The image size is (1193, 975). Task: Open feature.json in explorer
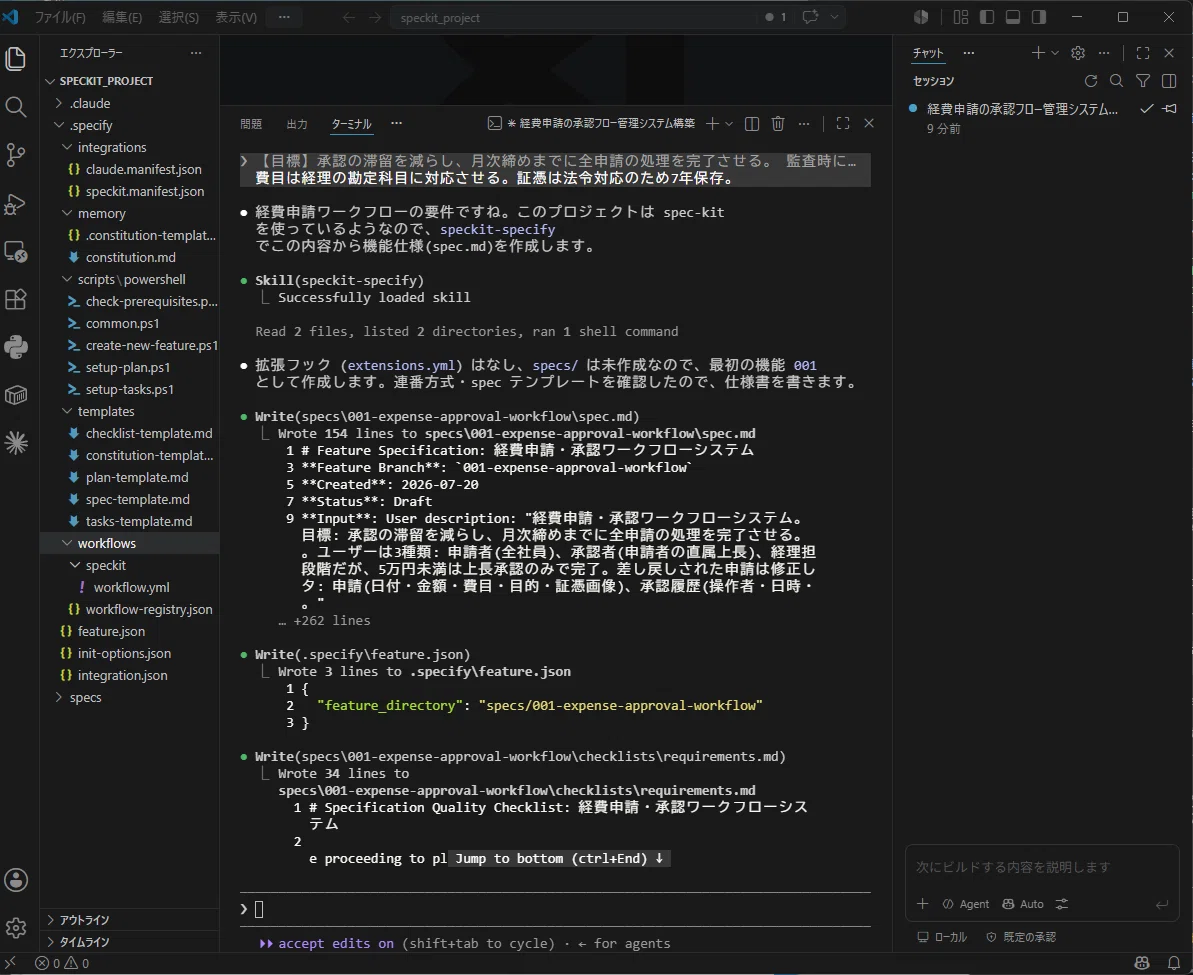111,631
